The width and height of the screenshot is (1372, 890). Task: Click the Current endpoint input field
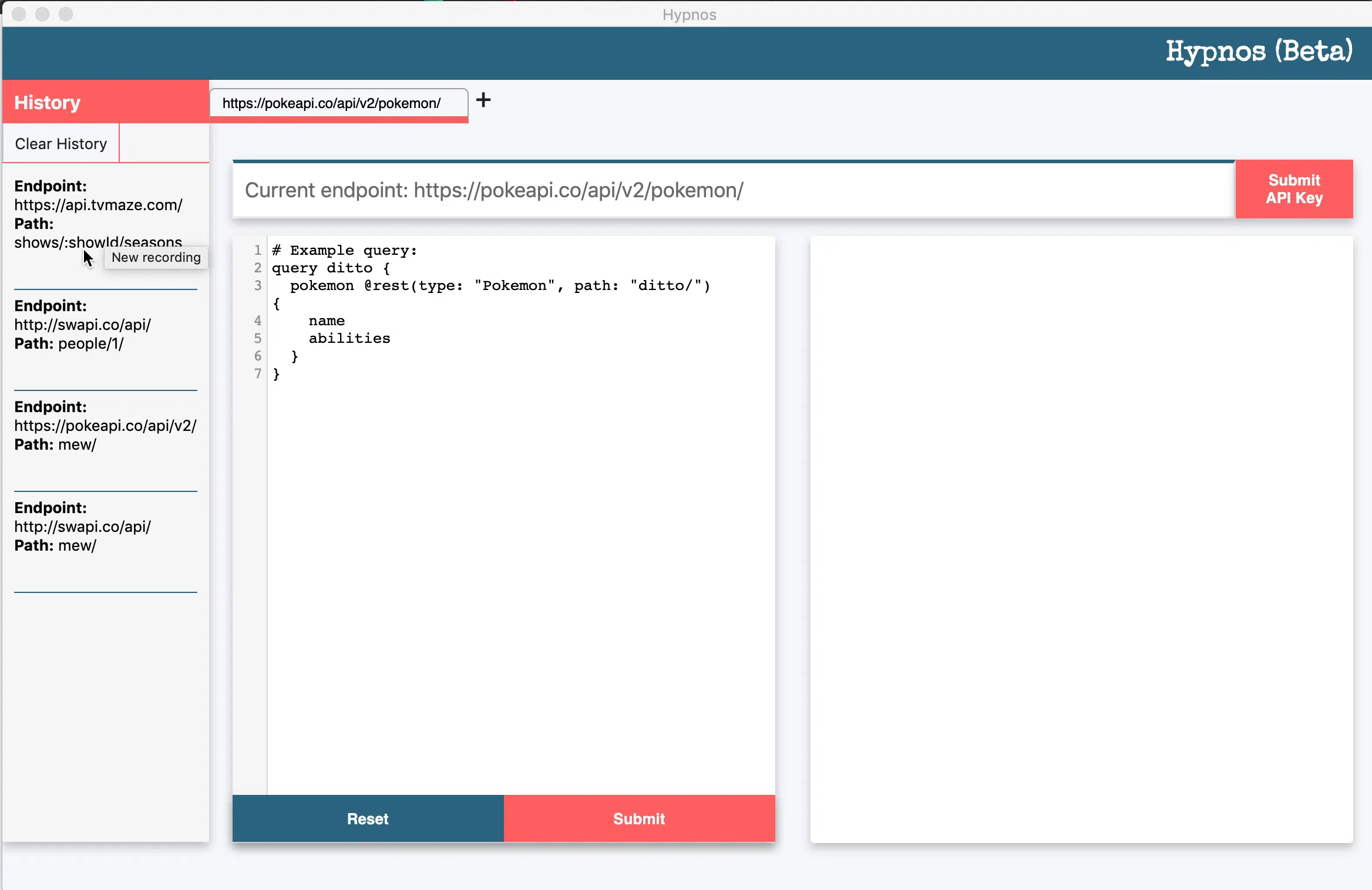(x=734, y=190)
